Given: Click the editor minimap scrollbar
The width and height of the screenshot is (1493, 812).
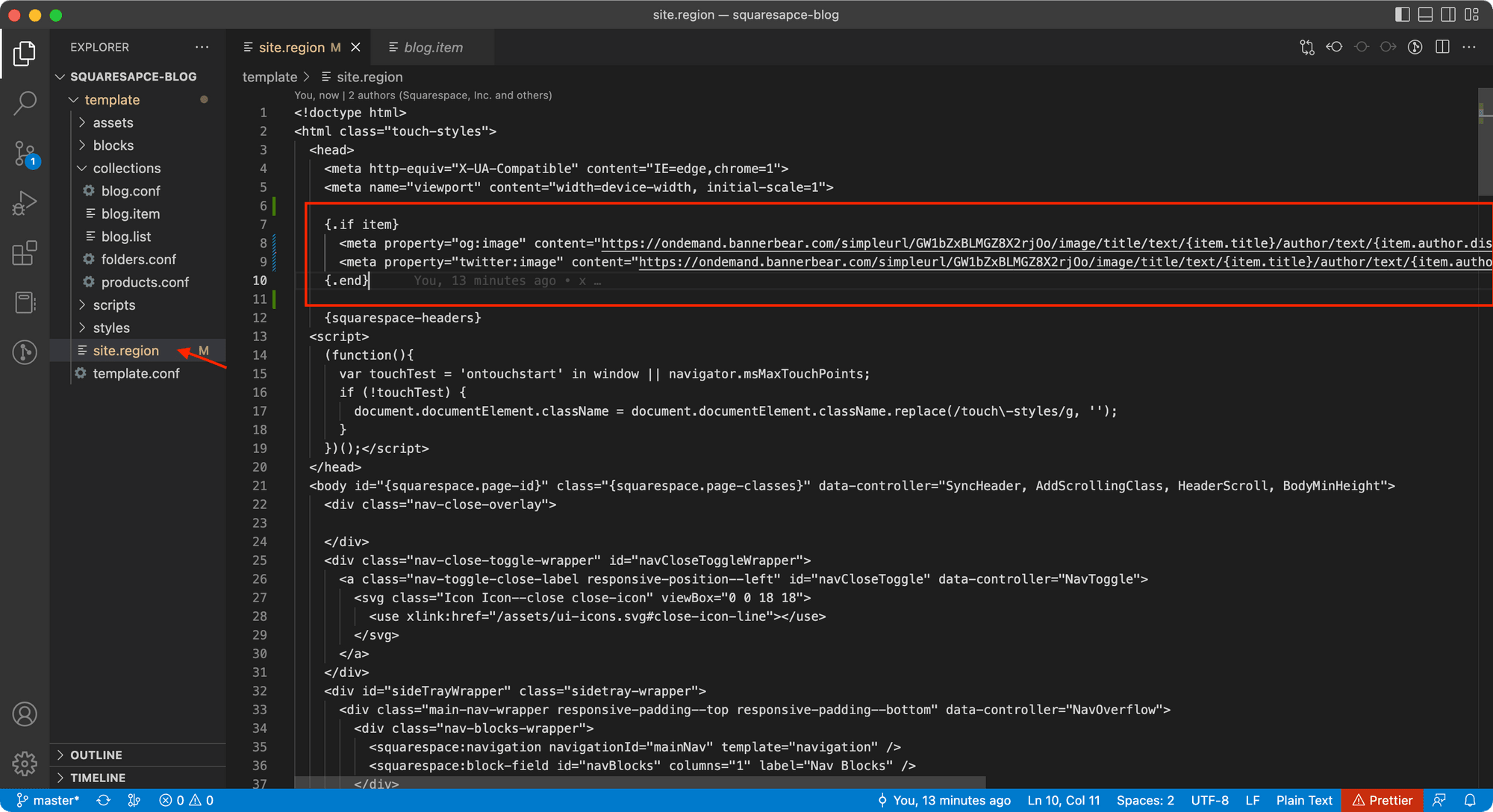Looking at the screenshot, I should (1485, 142).
